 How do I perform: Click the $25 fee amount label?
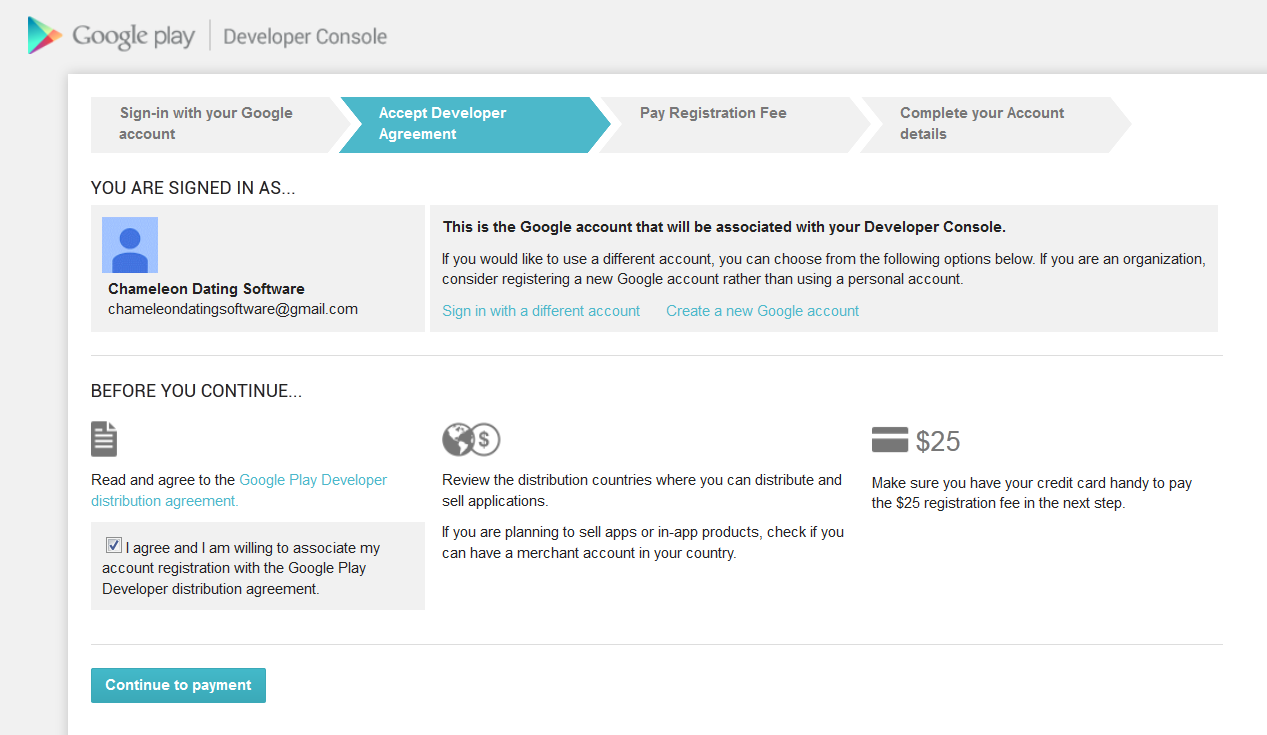click(938, 441)
